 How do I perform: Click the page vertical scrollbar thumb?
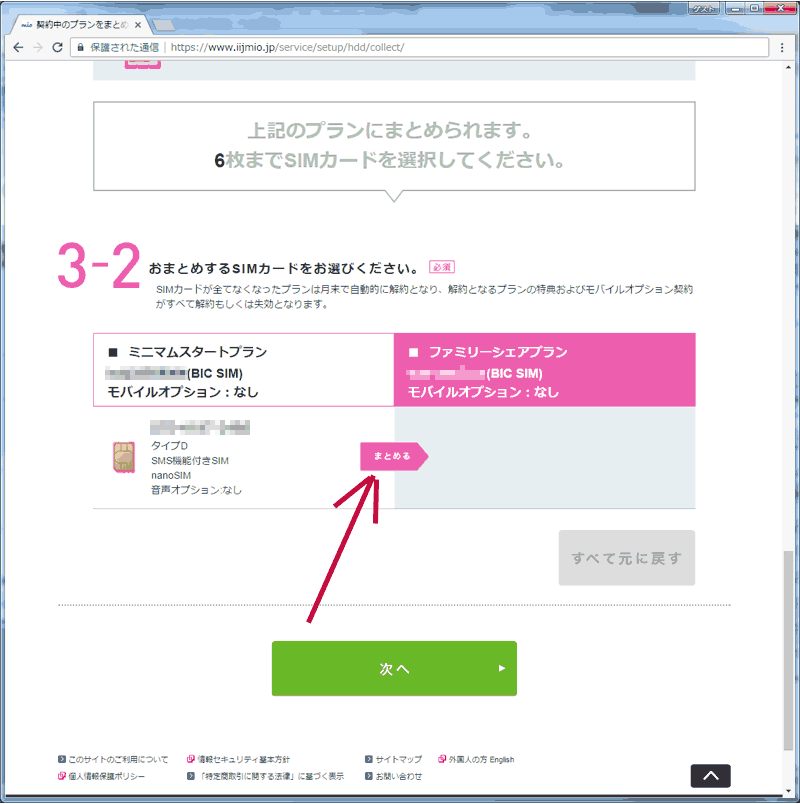[791, 650]
